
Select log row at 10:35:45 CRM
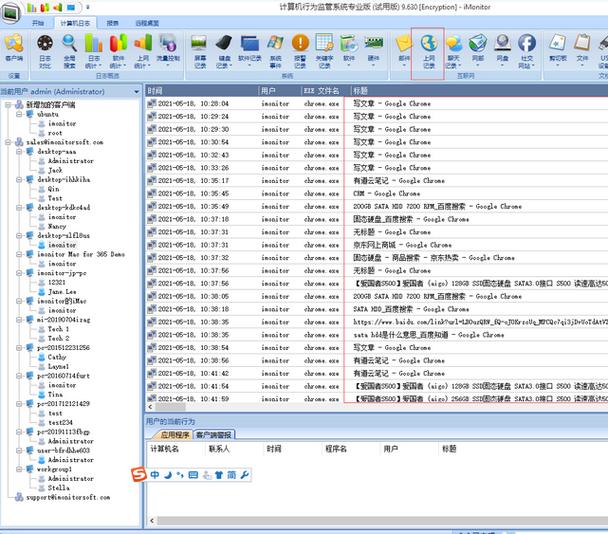pyautogui.click(x=376, y=193)
